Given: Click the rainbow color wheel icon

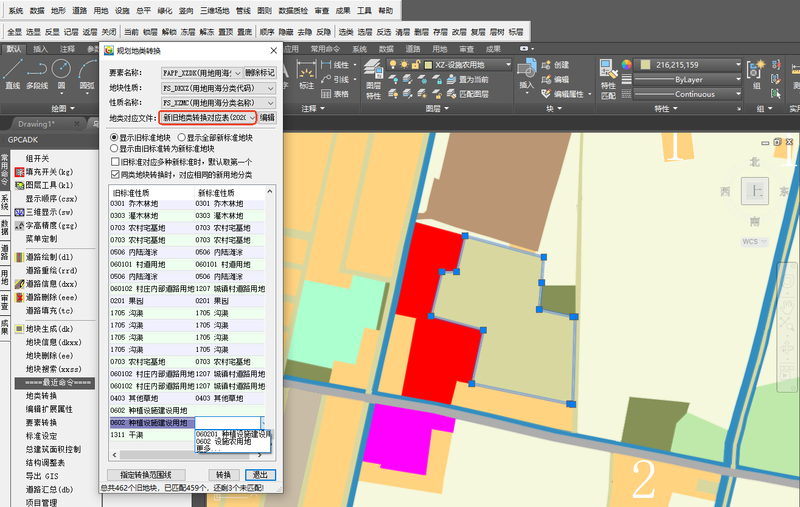Looking at the screenshot, I should tap(627, 64).
